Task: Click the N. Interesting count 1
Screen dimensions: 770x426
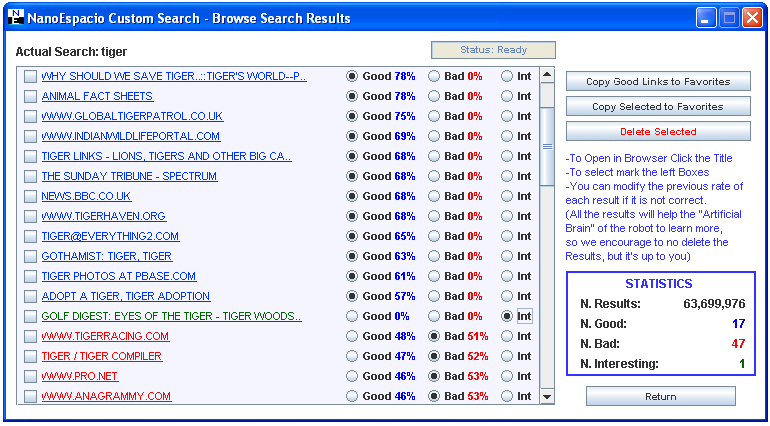Action: [742, 364]
